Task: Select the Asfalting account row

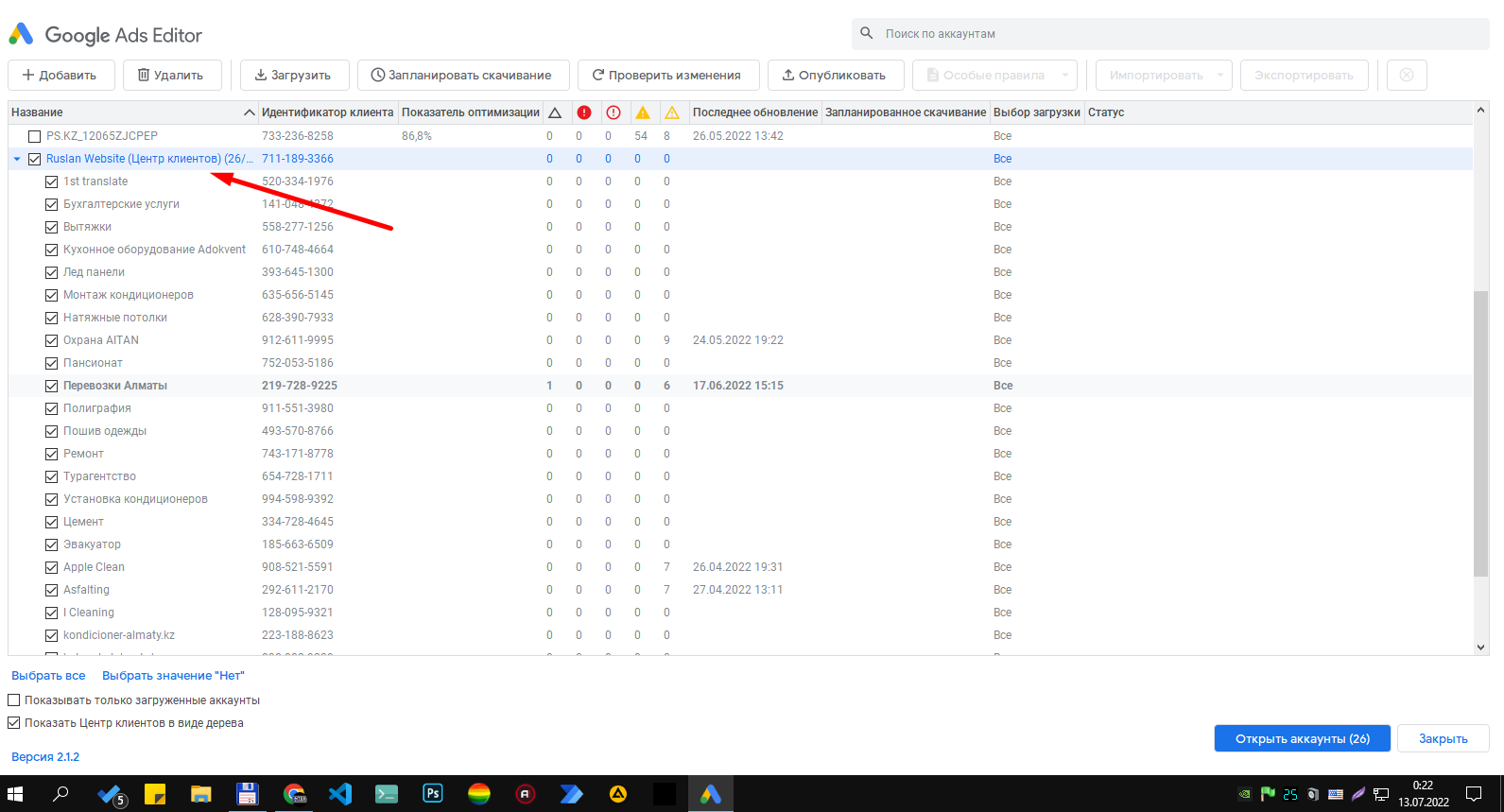Action: [x=740, y=590]
